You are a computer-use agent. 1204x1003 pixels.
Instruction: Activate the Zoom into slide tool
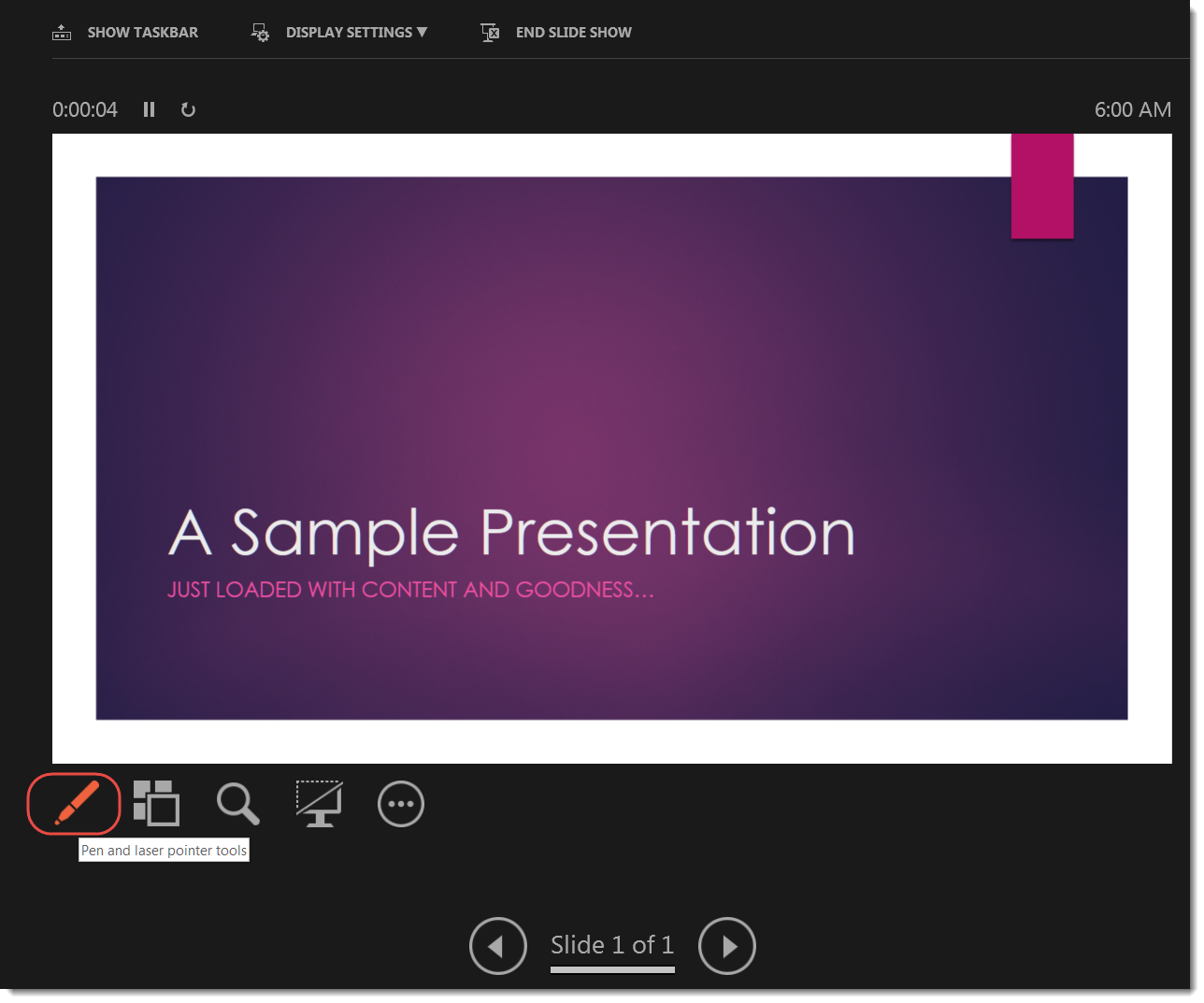pyautogui.click(x=236, y=804)
